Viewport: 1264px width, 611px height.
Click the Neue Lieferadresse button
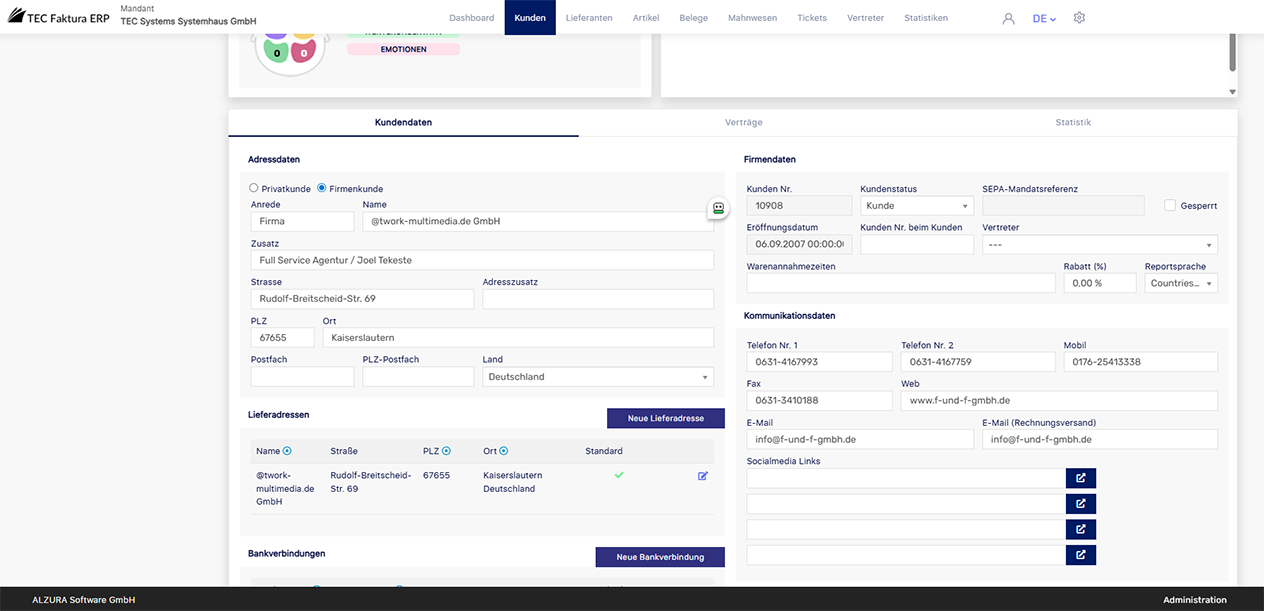click(x=665, y=418)
